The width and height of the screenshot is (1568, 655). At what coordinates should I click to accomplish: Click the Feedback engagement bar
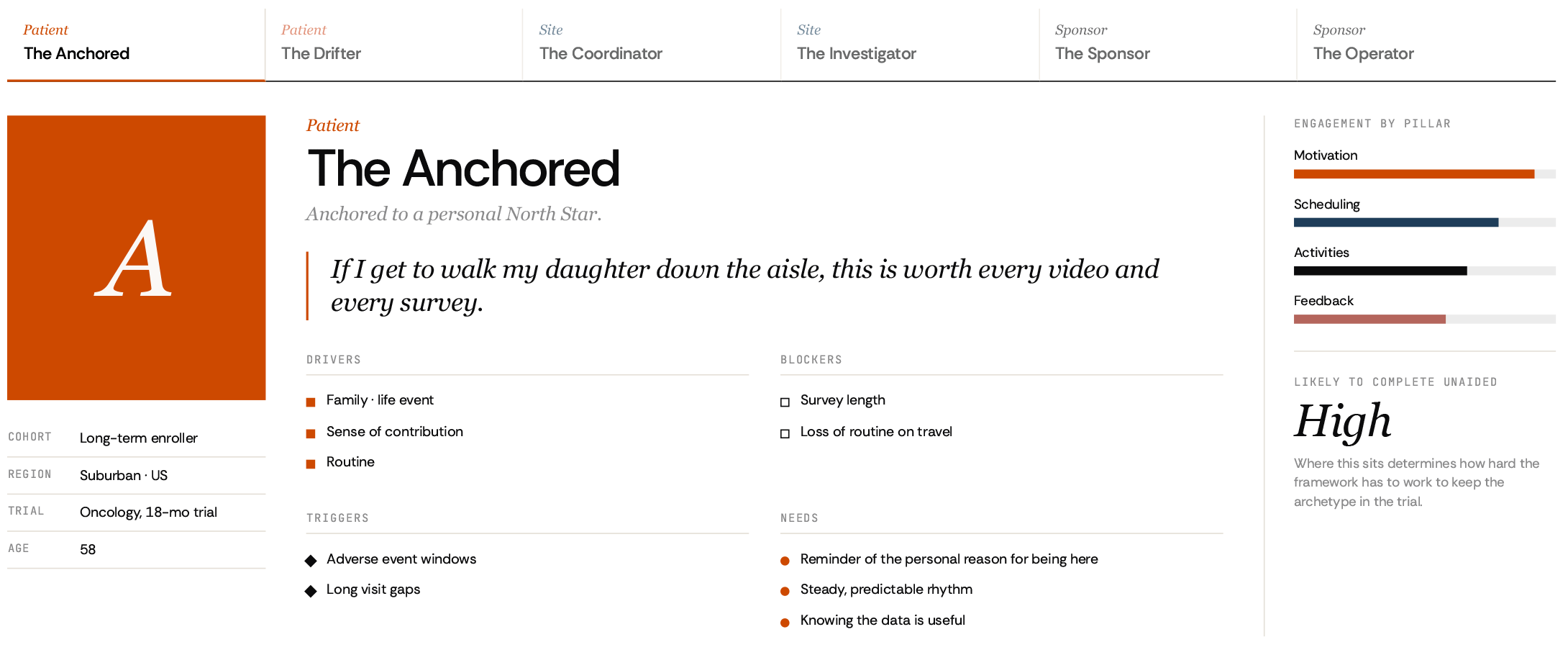[x=1424, y=319]
